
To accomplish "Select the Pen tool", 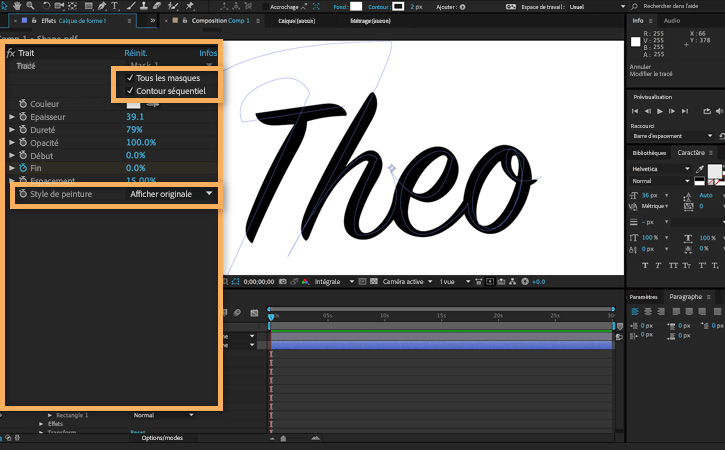I will click(102, 6).
